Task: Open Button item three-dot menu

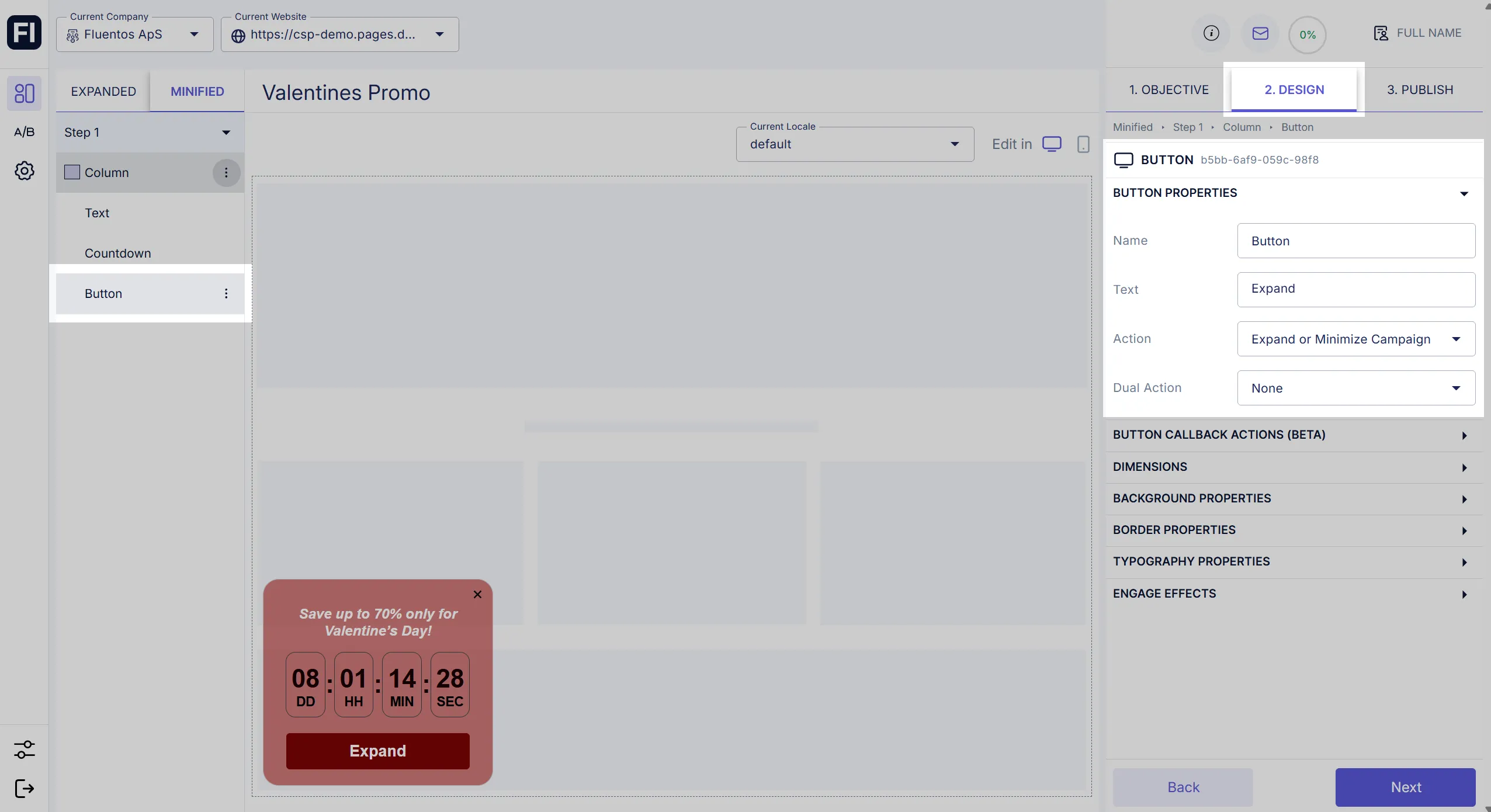Action: (226, 293)
